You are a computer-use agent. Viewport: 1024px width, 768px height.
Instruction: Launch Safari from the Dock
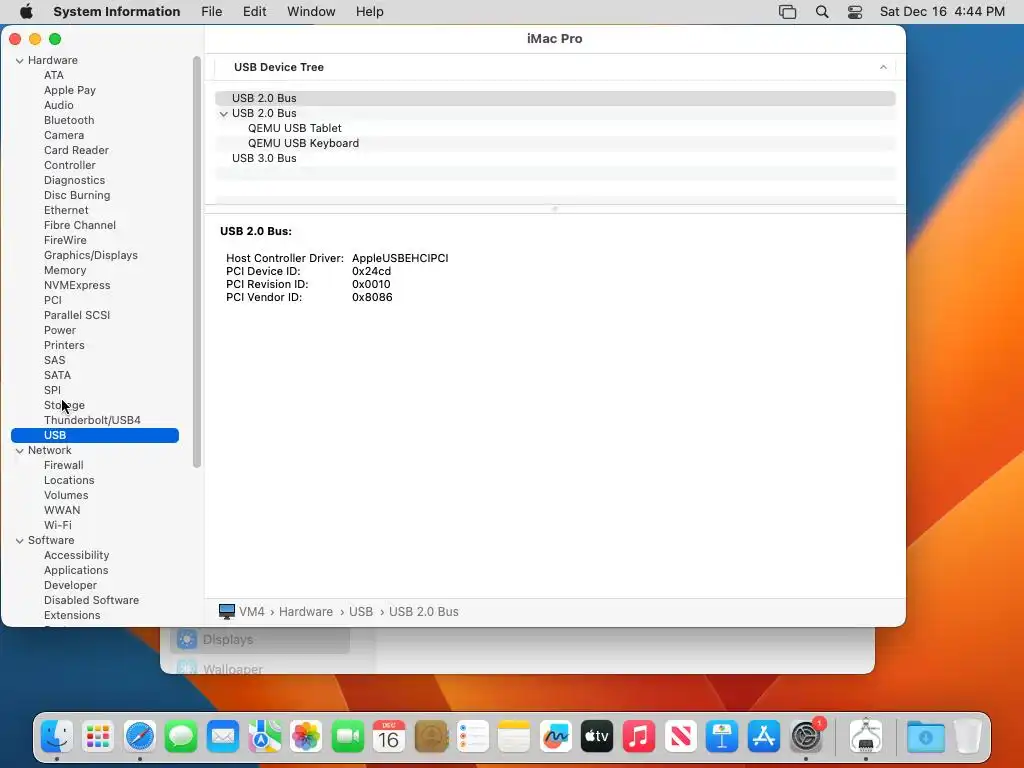tap(140, 737)
